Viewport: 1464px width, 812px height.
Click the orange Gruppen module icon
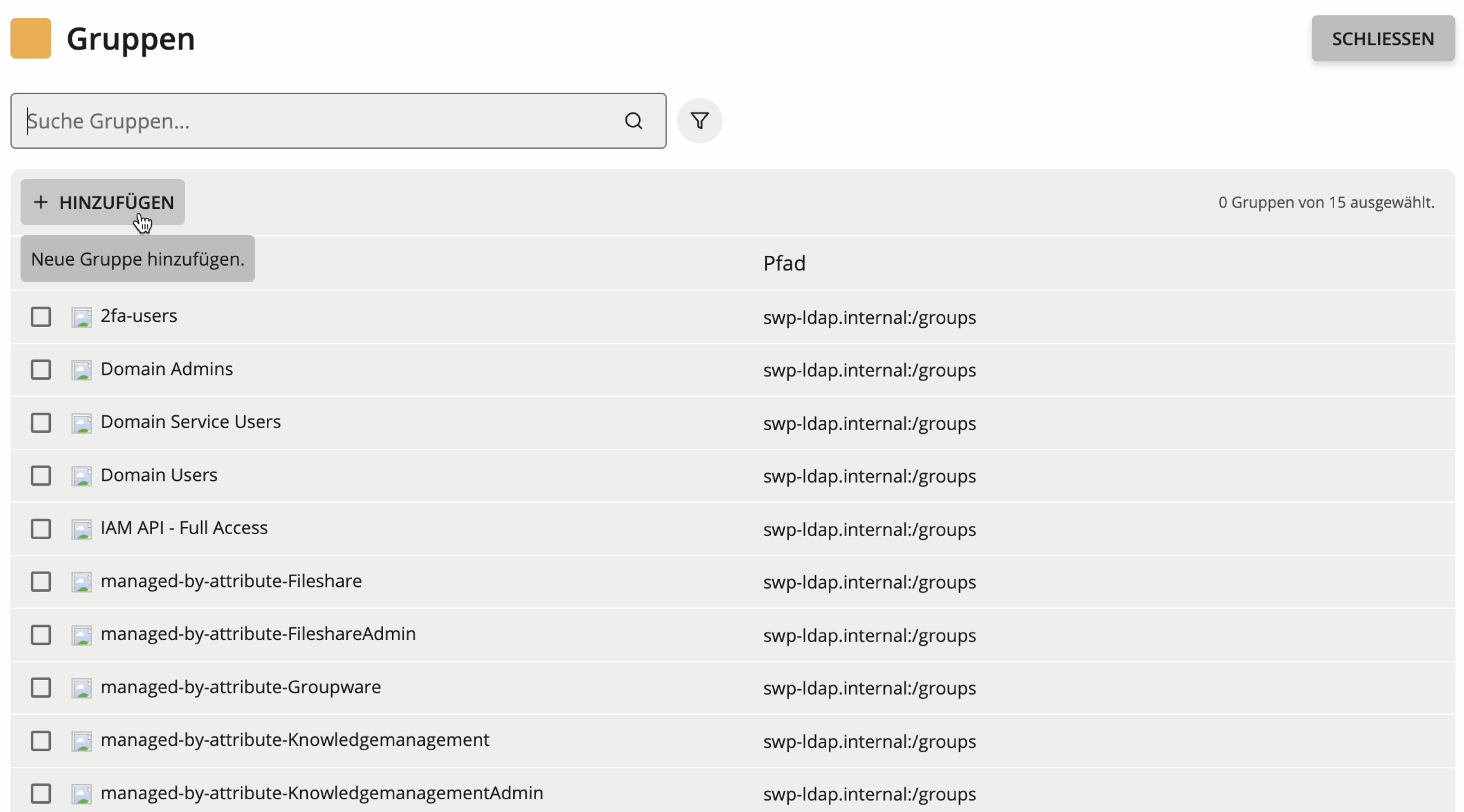click(x=31, y=38)
